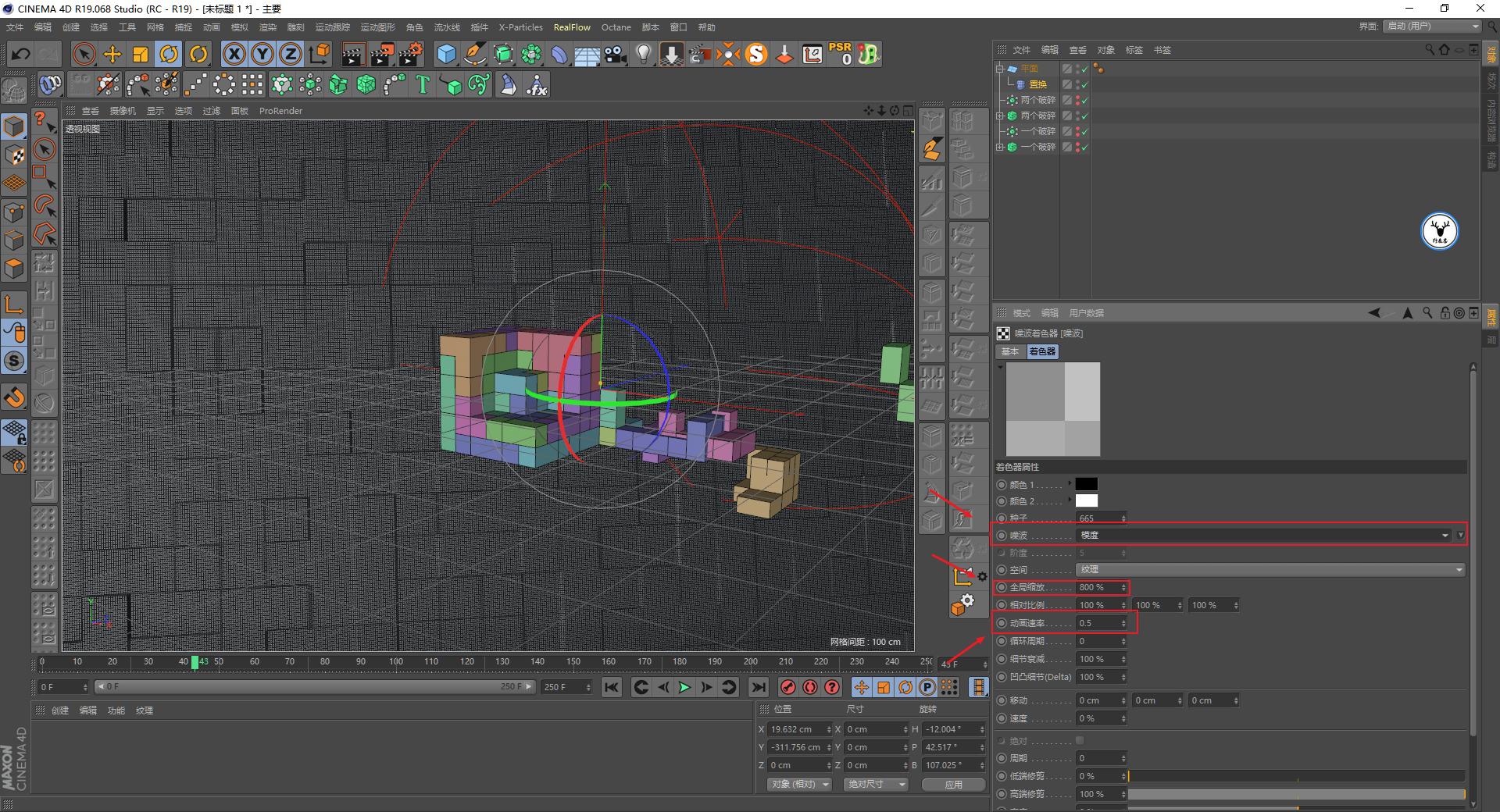This screenshot has width=1500, height=812.
Task: Click the black 颜色 1 color swatch
Action: coord(1086,484)
